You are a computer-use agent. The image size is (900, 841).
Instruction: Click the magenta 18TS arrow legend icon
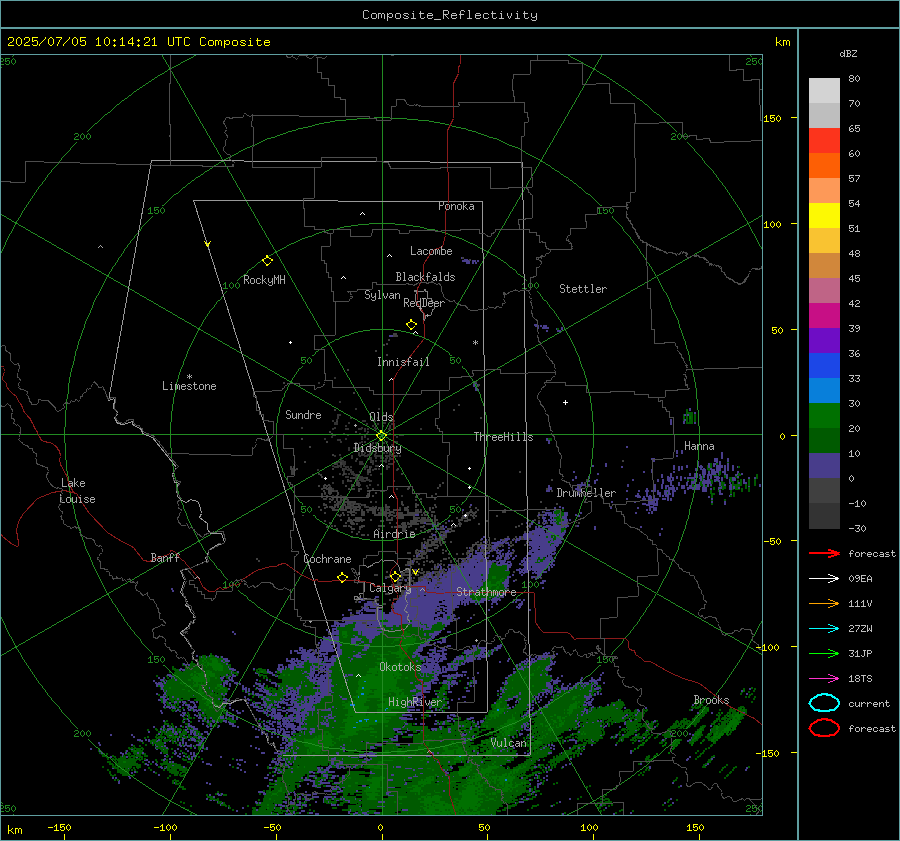pyautogui.click(x=824, y=679)
